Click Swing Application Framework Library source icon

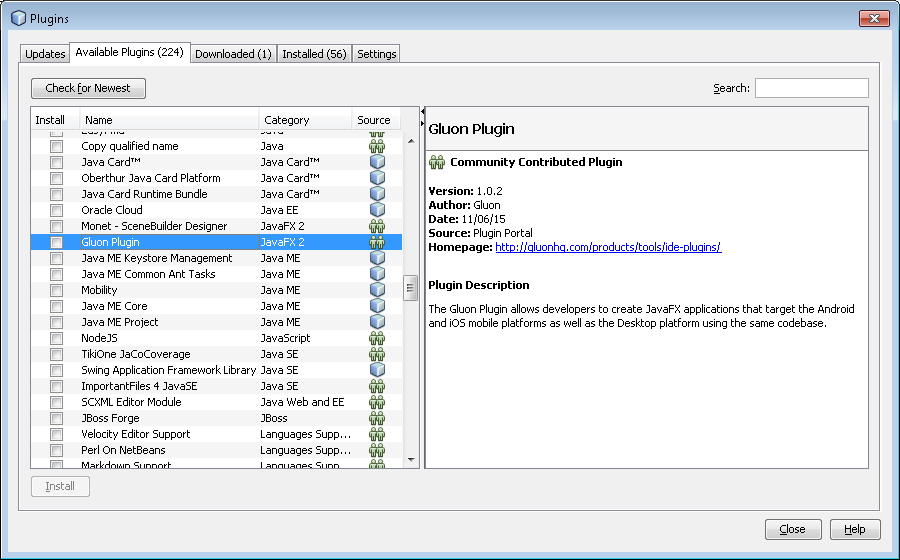pos(377,370)
